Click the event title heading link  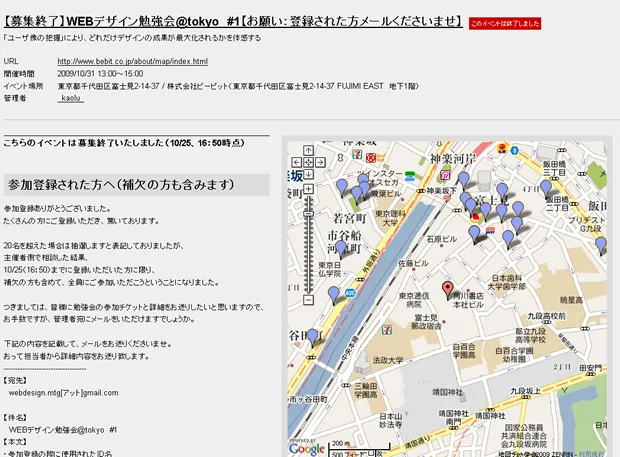(233, 20)
